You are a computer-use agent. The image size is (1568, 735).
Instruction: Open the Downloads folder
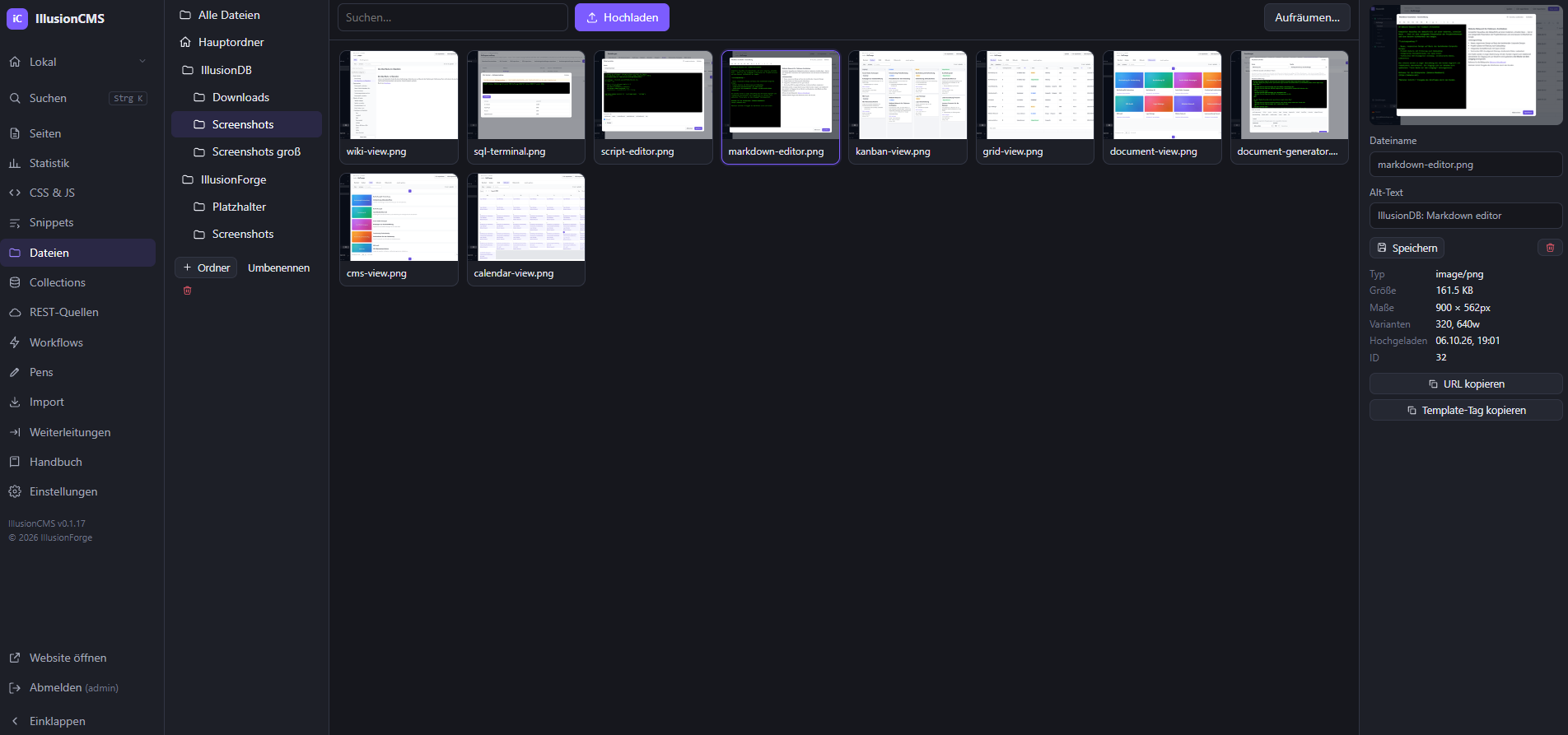coord(246,97)
